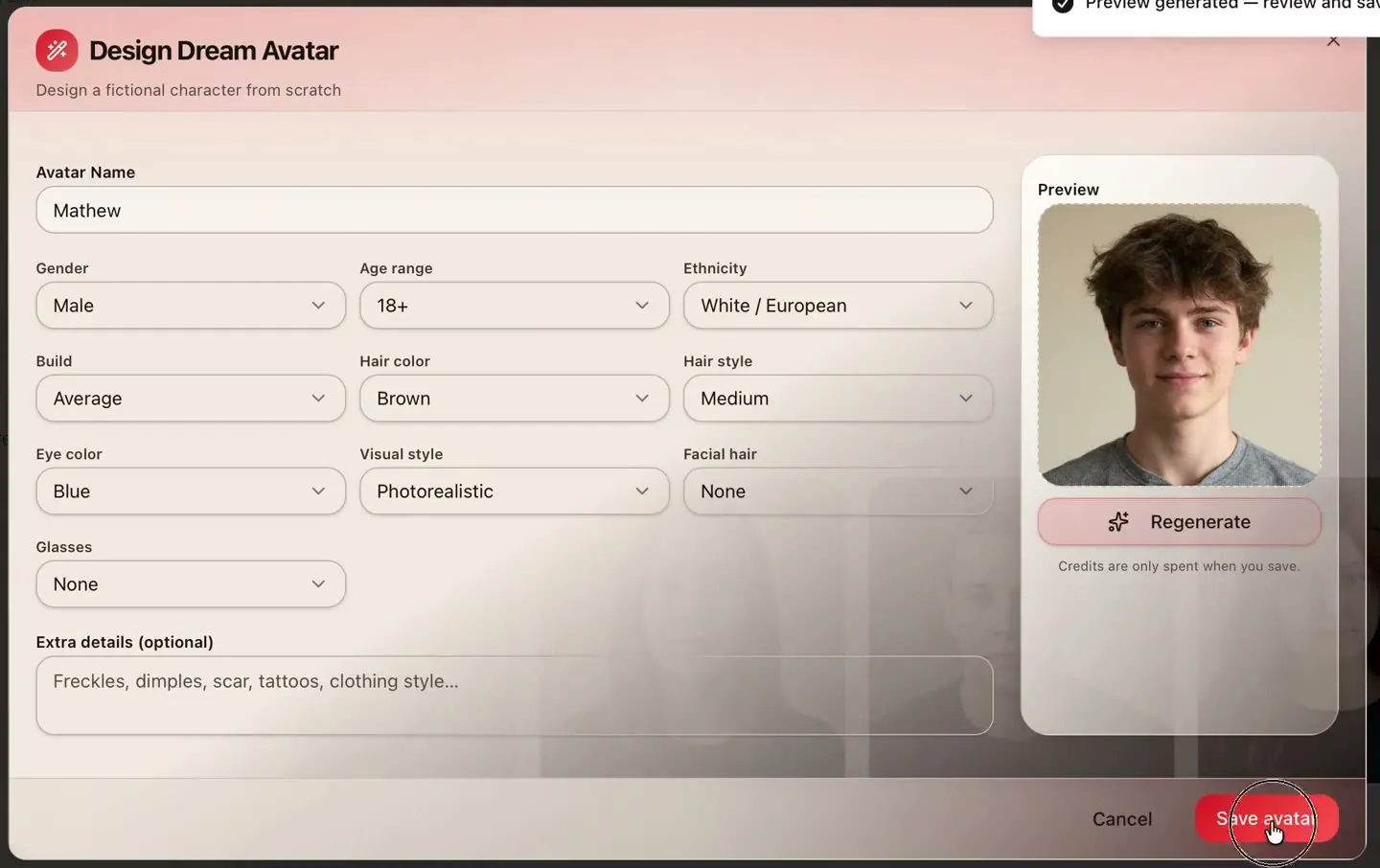Expand the Visual style Photorealistic dropdown
1380x868 pixels.
coord(515,491)
